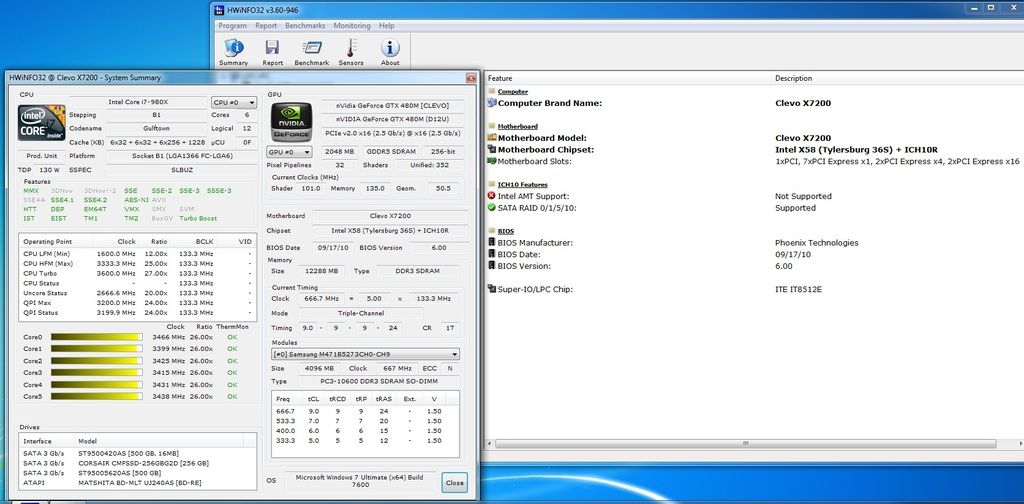Select the MATSHITA BD-MLT UJ240AS drive row

pyautogui.click(x=138, y=482)
